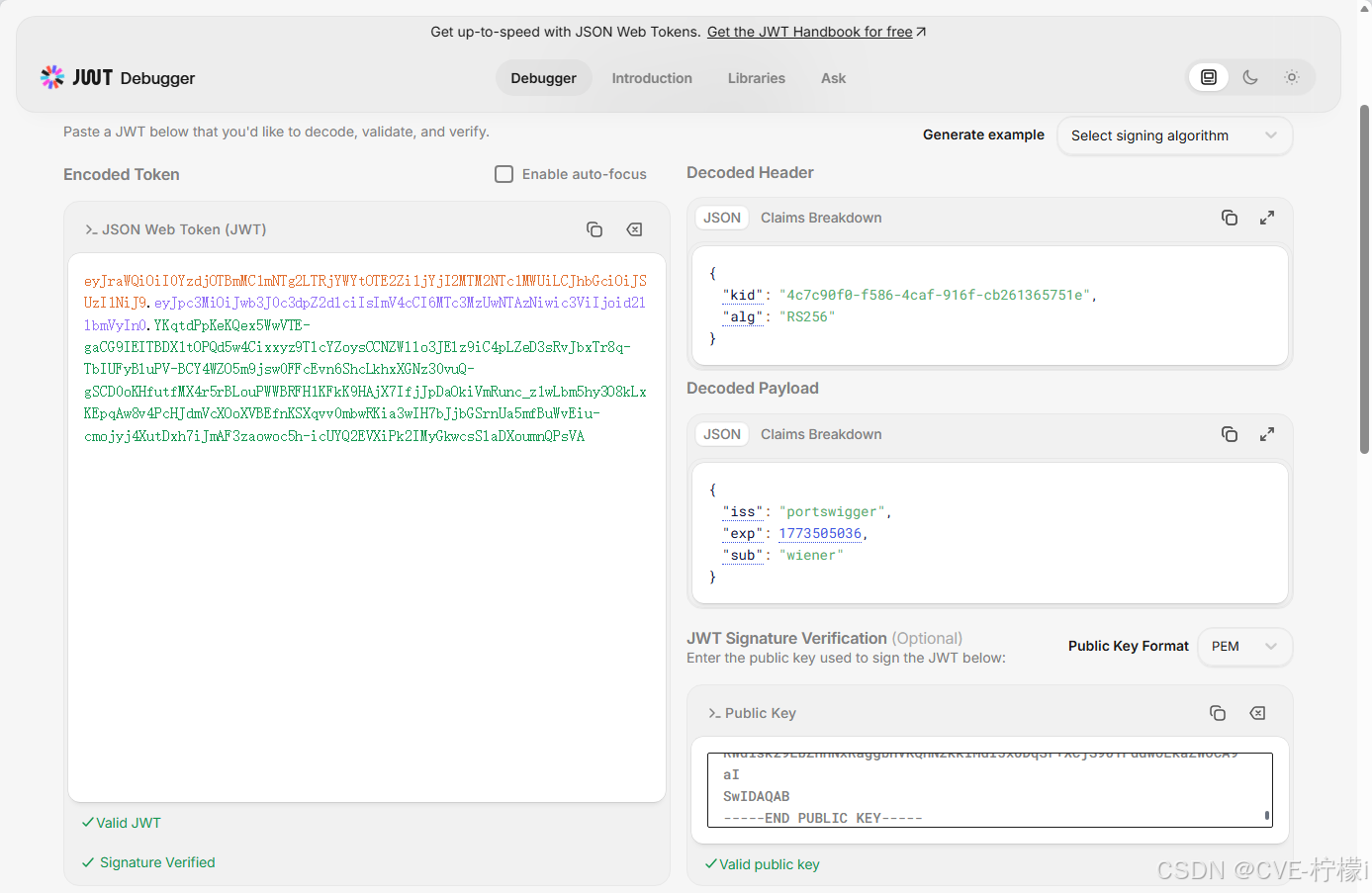Select JSON tab in Decoded Payload
This screenshot has height=893, width=1372.
point(722,434)
